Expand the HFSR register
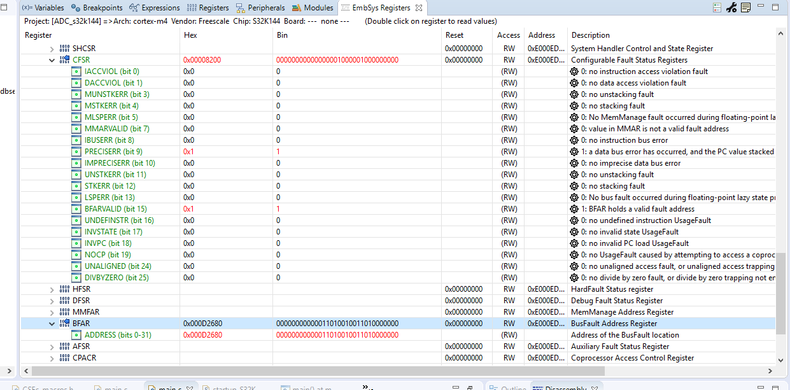The height and width of the screenshot is (390, 790). coord(51,289)
